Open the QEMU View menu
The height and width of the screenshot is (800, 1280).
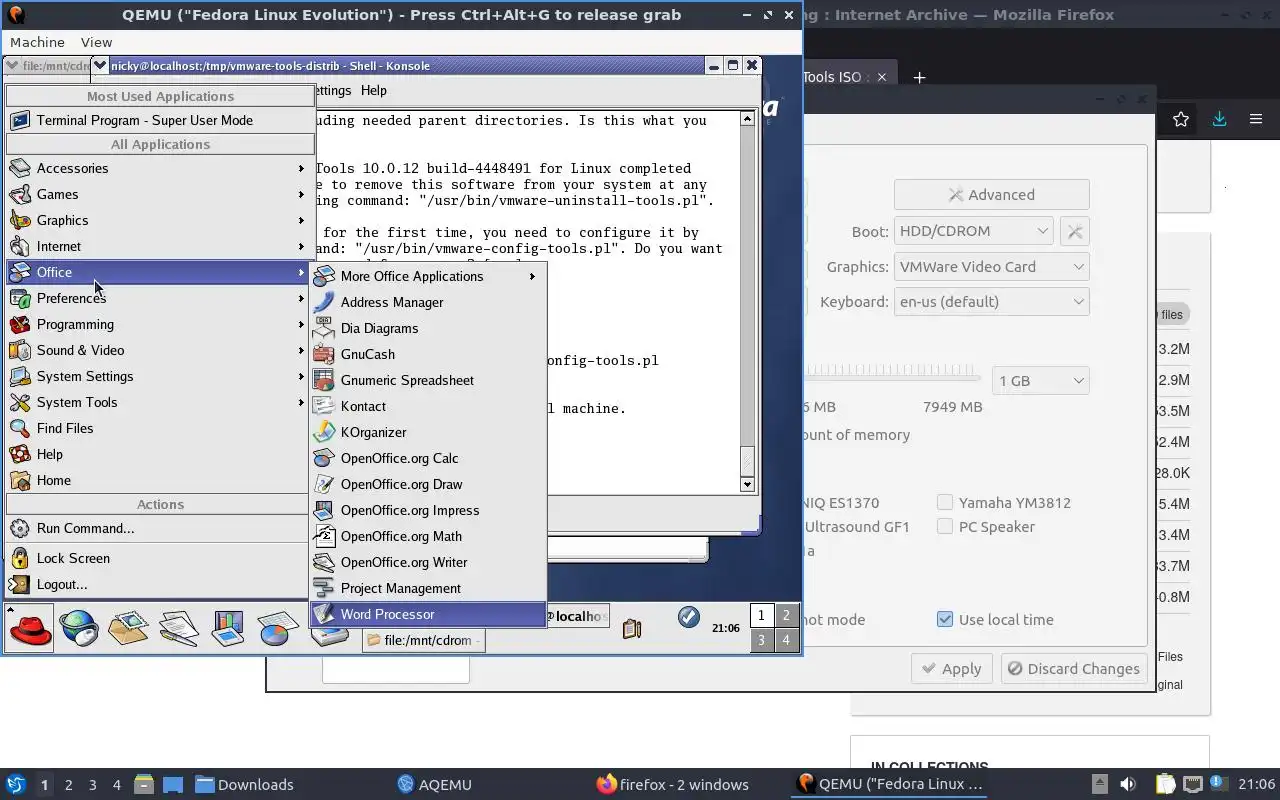pyautogui.click(x=96, y=42)
